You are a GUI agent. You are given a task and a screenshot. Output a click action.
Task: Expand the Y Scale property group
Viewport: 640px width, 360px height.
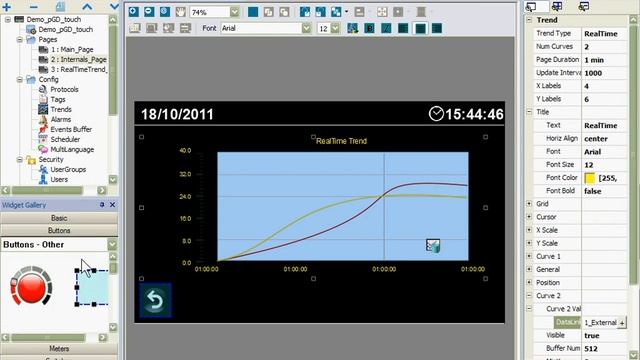coord(529,243)
